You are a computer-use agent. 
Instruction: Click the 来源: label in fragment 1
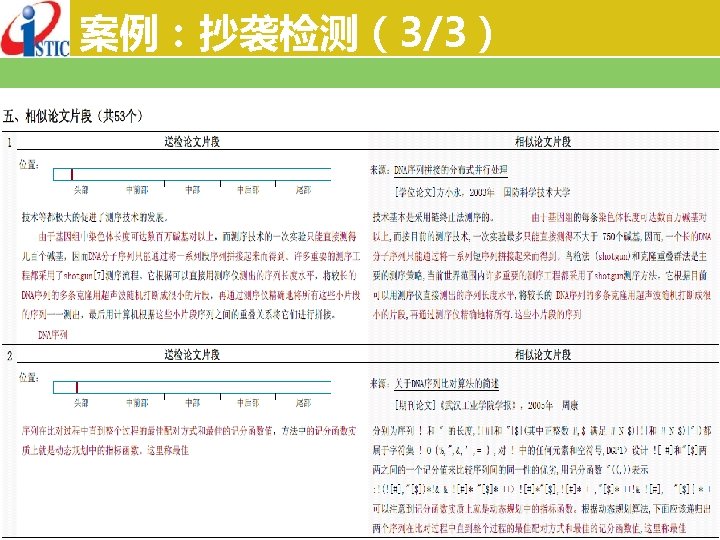pyautogui.click(x=381, y=170)
